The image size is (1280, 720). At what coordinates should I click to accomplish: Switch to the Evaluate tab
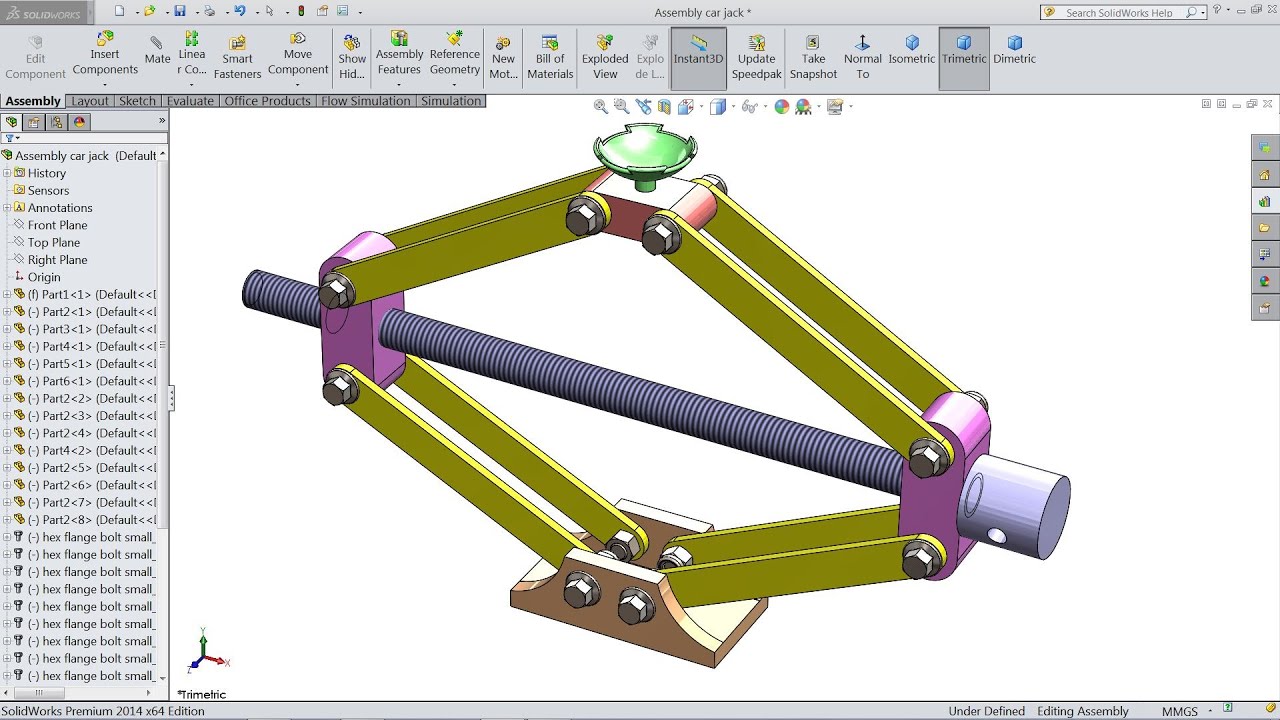tap(190, 101)
